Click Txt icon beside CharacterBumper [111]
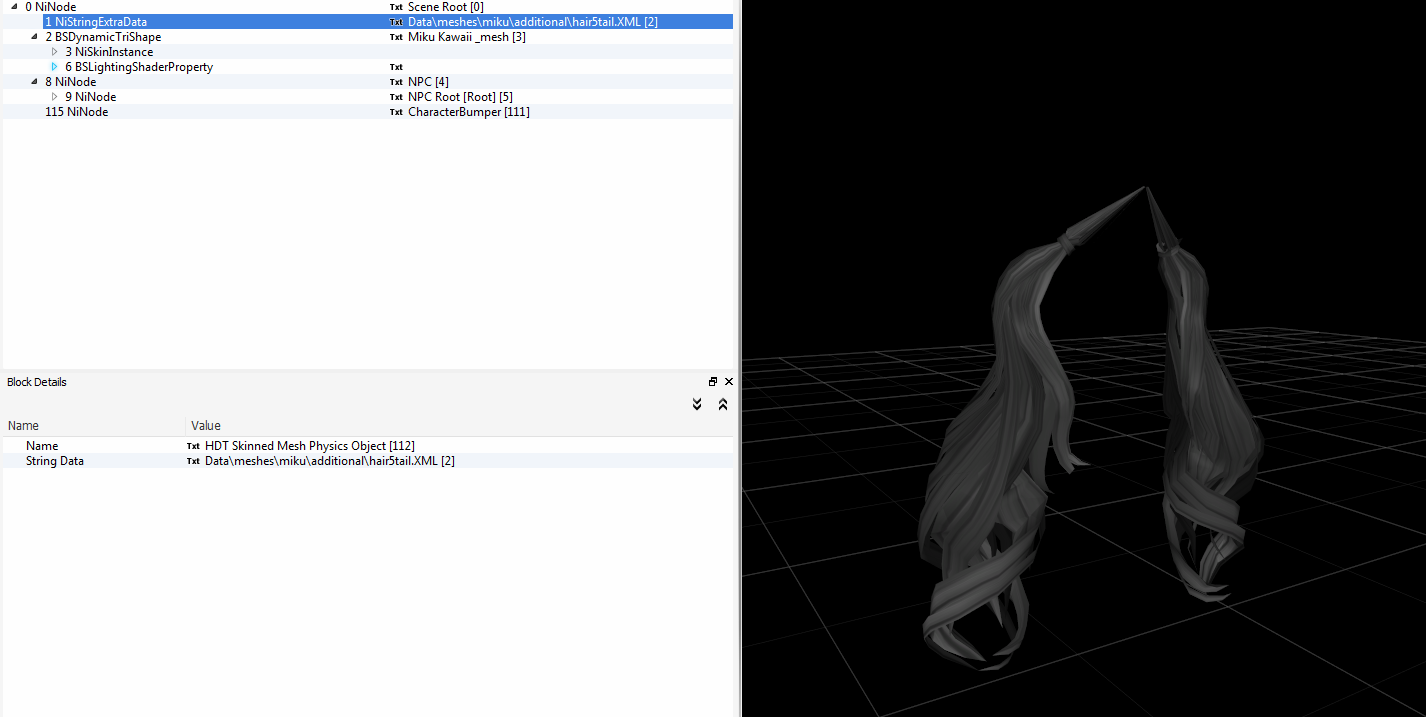 click(x=396, y=112)
